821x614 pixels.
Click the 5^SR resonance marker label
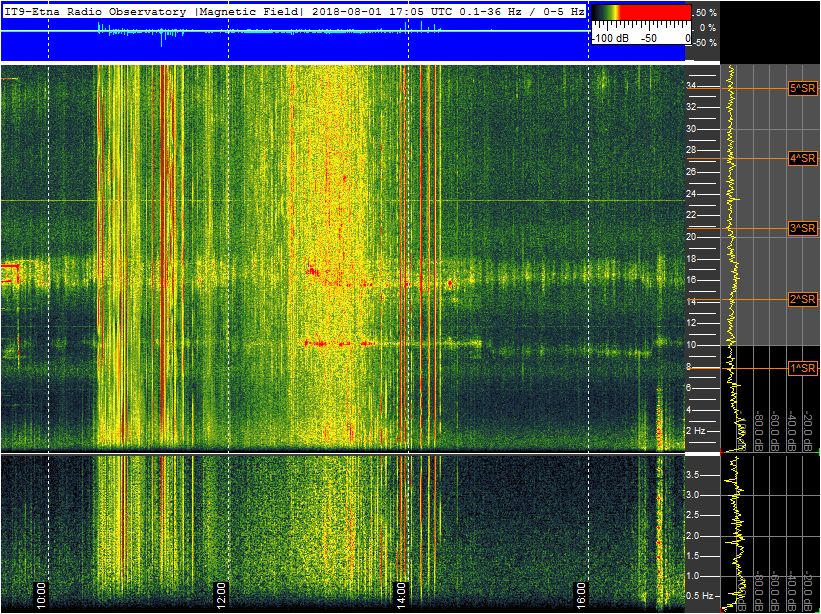[x=802, y=88]
